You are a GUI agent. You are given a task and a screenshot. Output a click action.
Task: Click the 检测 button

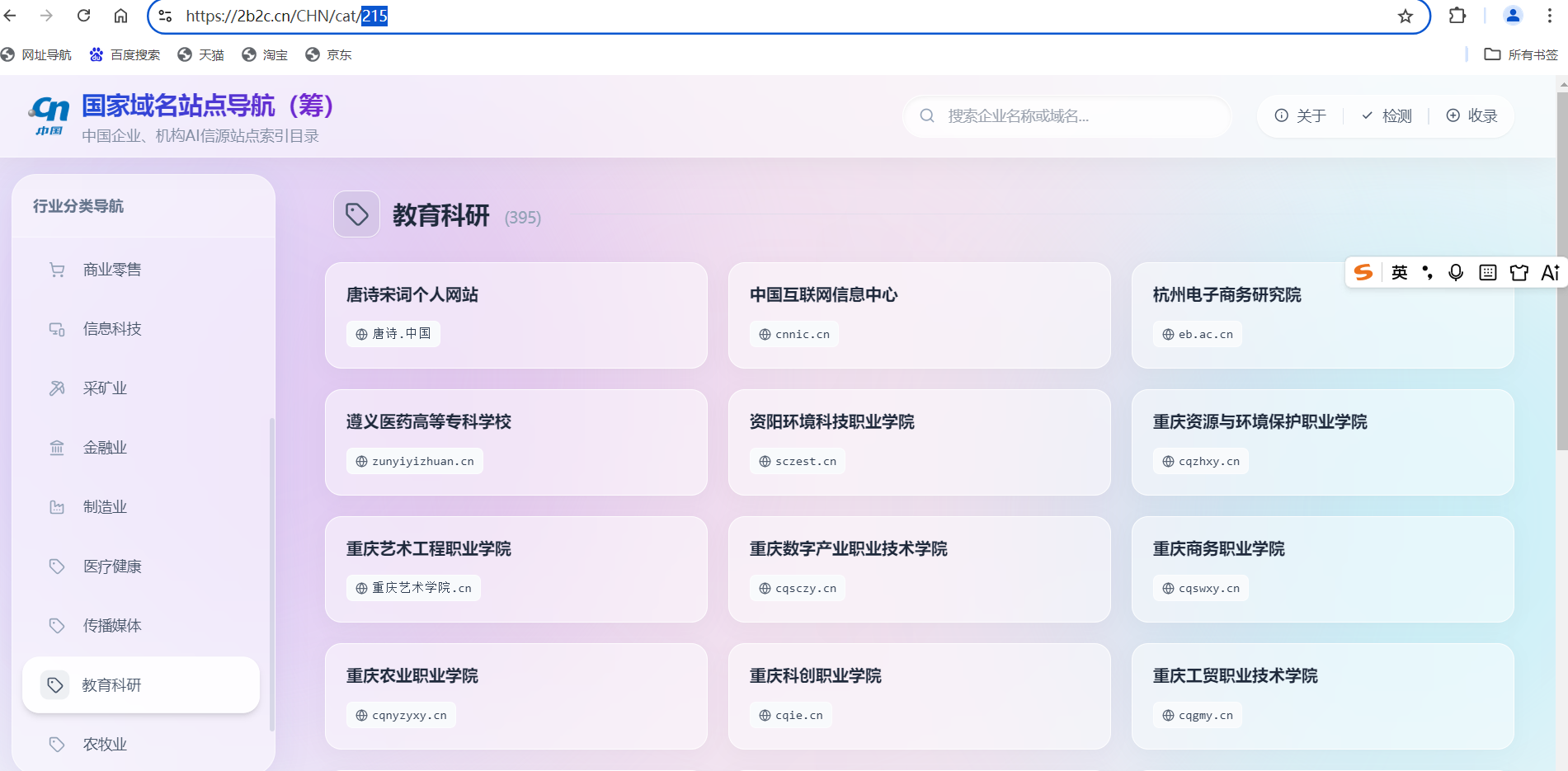[1387, 115]
